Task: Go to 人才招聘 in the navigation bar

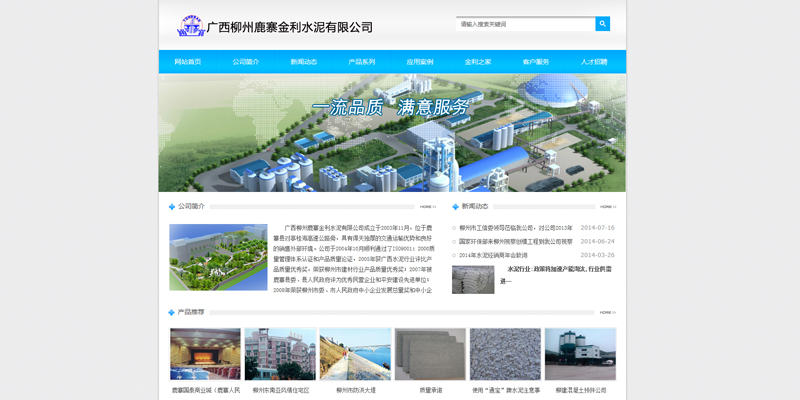Action: [x=594, y=62]
